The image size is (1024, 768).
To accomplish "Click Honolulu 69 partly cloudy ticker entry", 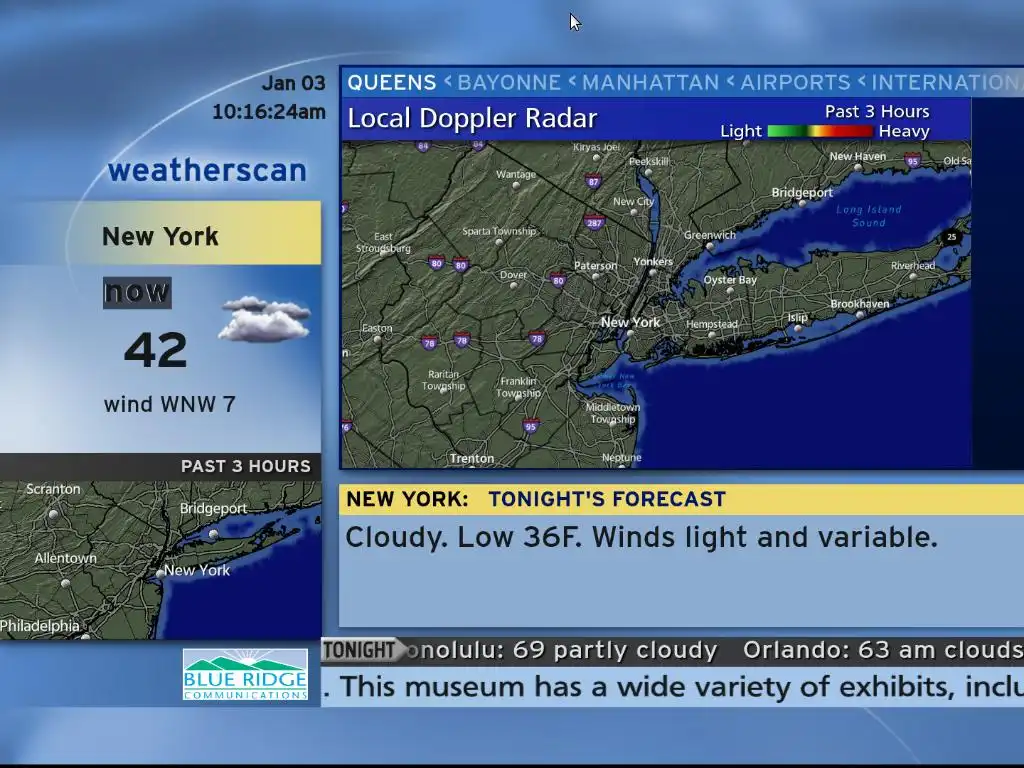I will pos(562,650).
